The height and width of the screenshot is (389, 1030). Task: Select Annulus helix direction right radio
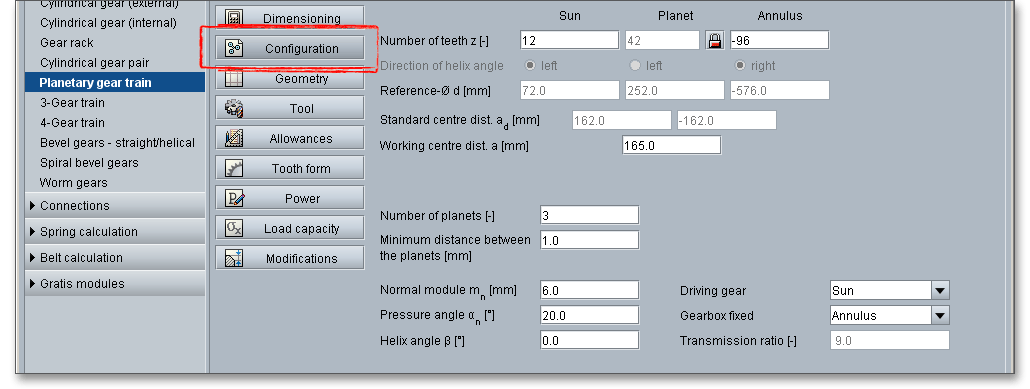coord(740,66)
